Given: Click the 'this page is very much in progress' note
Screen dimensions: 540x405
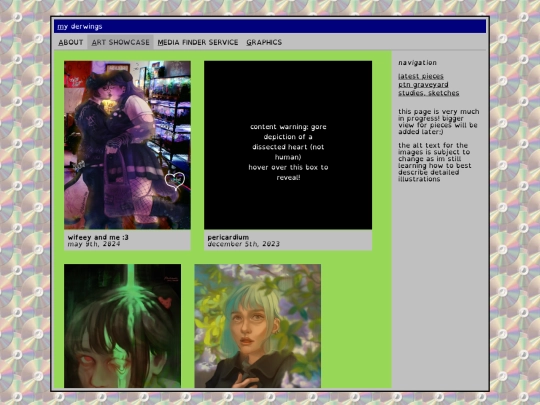Looking at the screenshot, I should (x=438, y=122).
